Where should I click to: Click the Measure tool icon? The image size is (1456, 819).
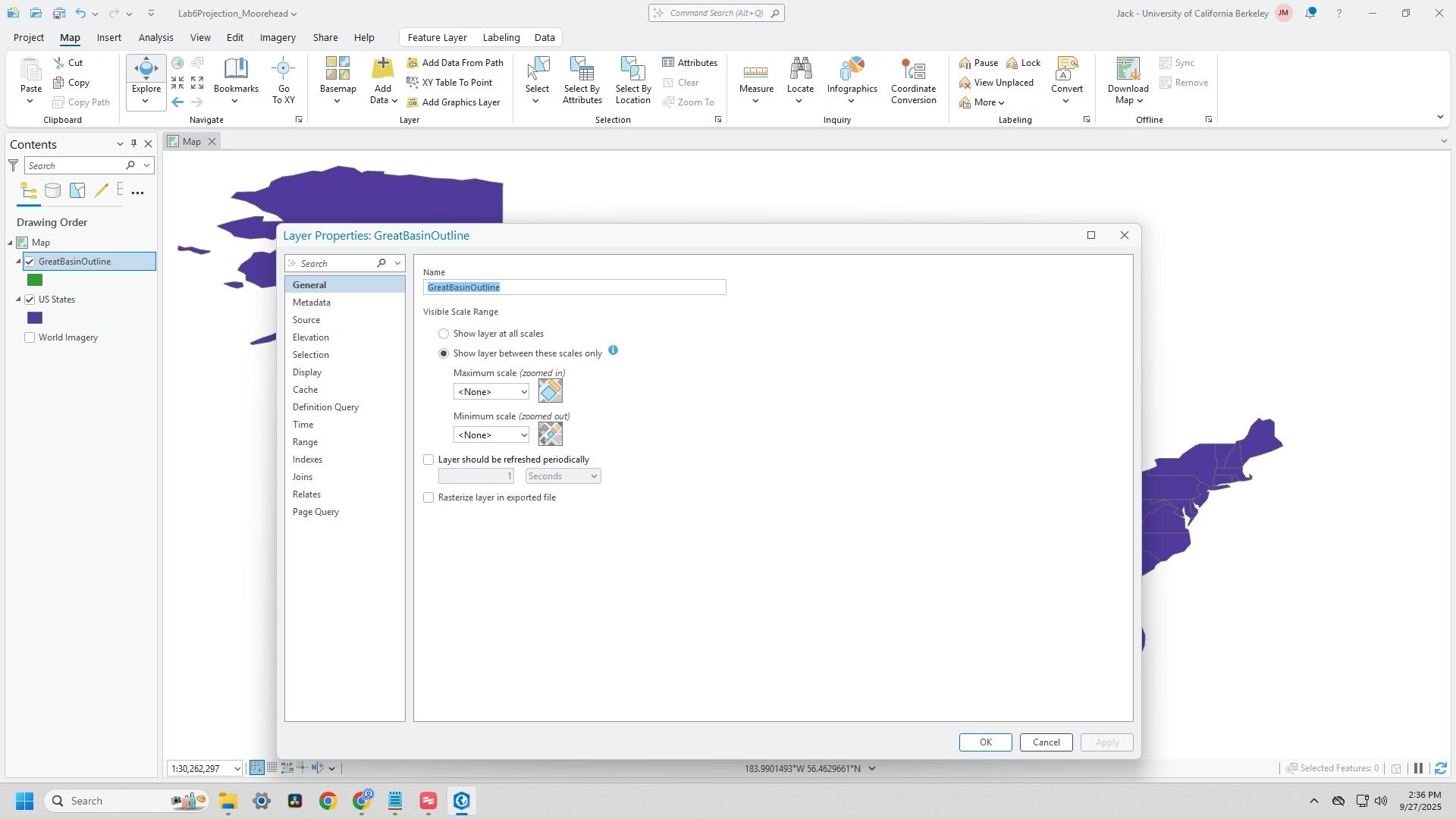[x=755, y=72]
